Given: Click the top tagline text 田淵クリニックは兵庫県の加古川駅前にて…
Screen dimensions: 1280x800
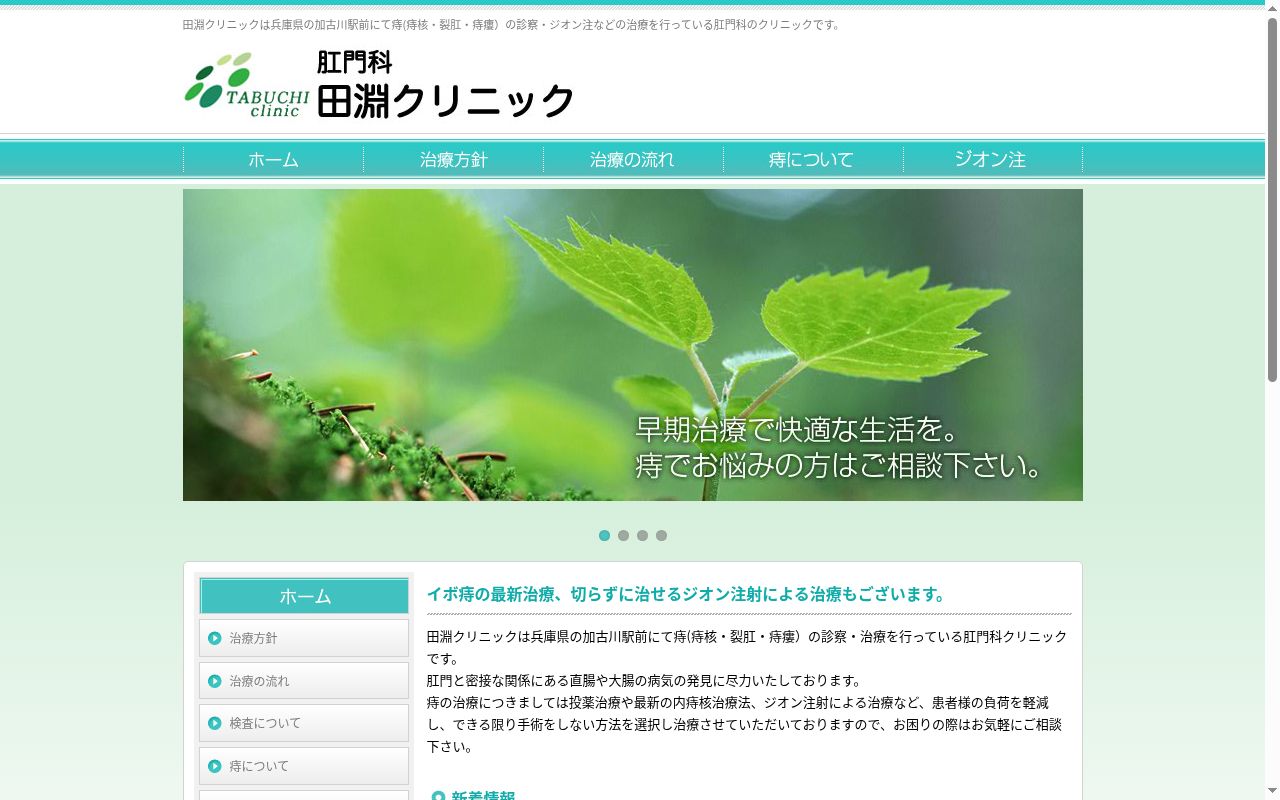Looking at the screenshot, I should click(513, 25).
